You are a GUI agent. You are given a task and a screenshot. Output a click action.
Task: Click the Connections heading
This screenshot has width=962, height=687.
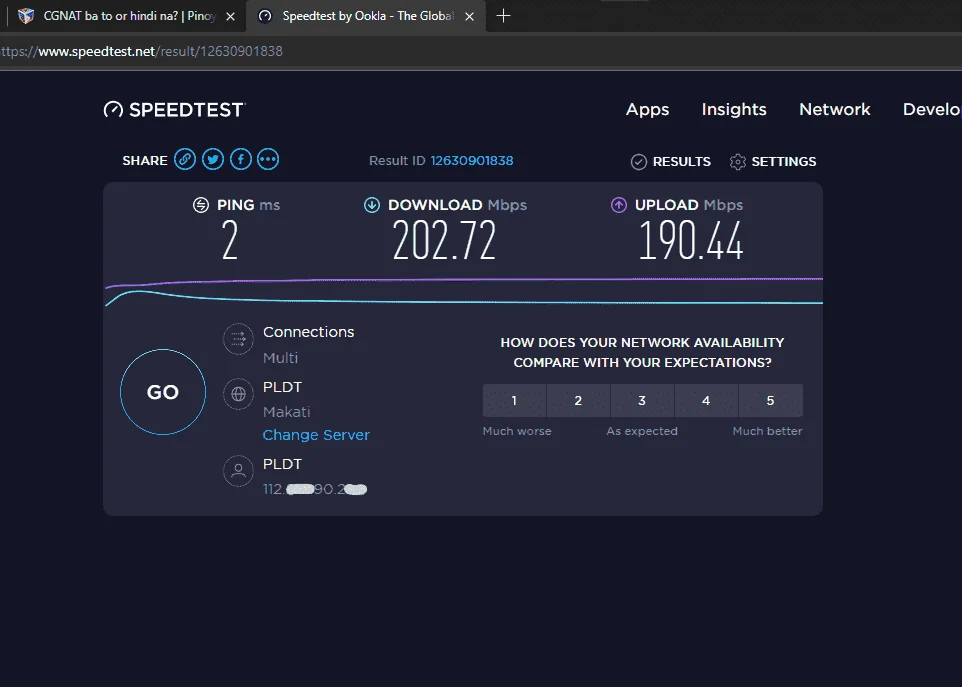tap(309, 332)
